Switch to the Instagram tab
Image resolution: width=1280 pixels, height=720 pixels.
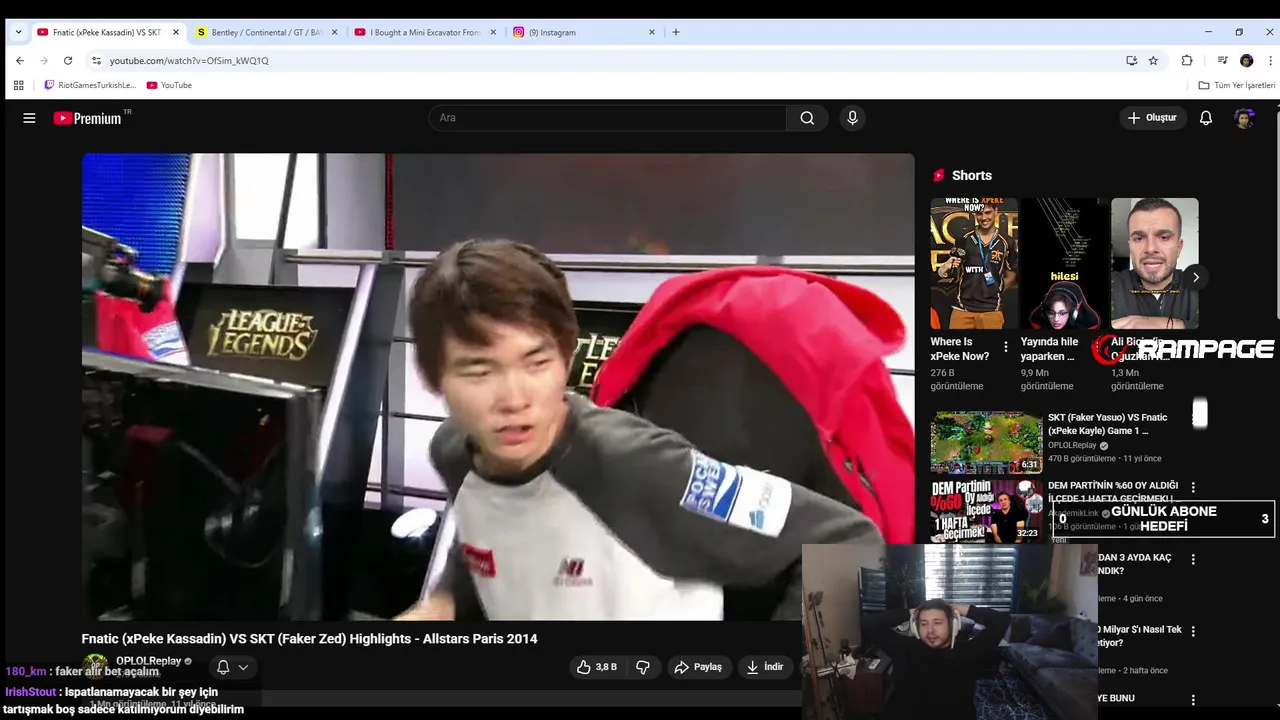click(585, 32)
